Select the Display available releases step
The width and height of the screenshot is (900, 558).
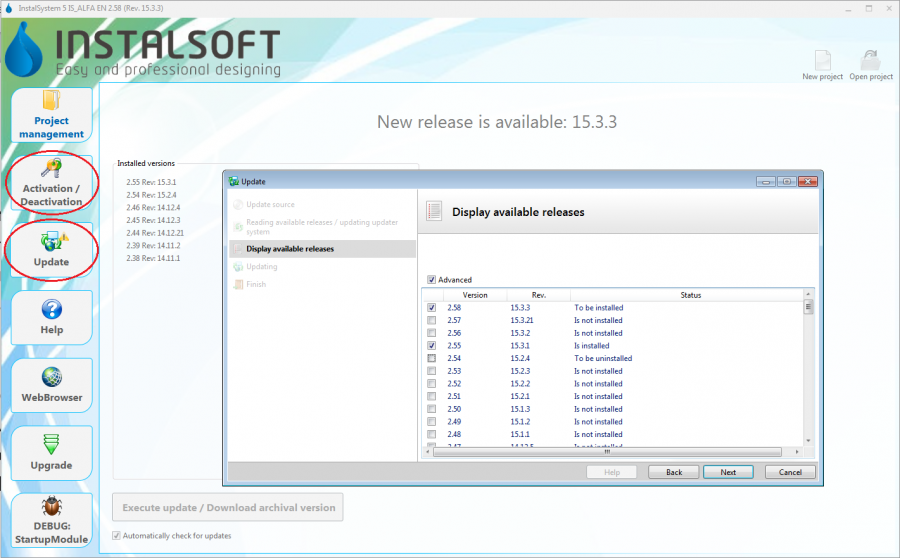tap(290, 249)
